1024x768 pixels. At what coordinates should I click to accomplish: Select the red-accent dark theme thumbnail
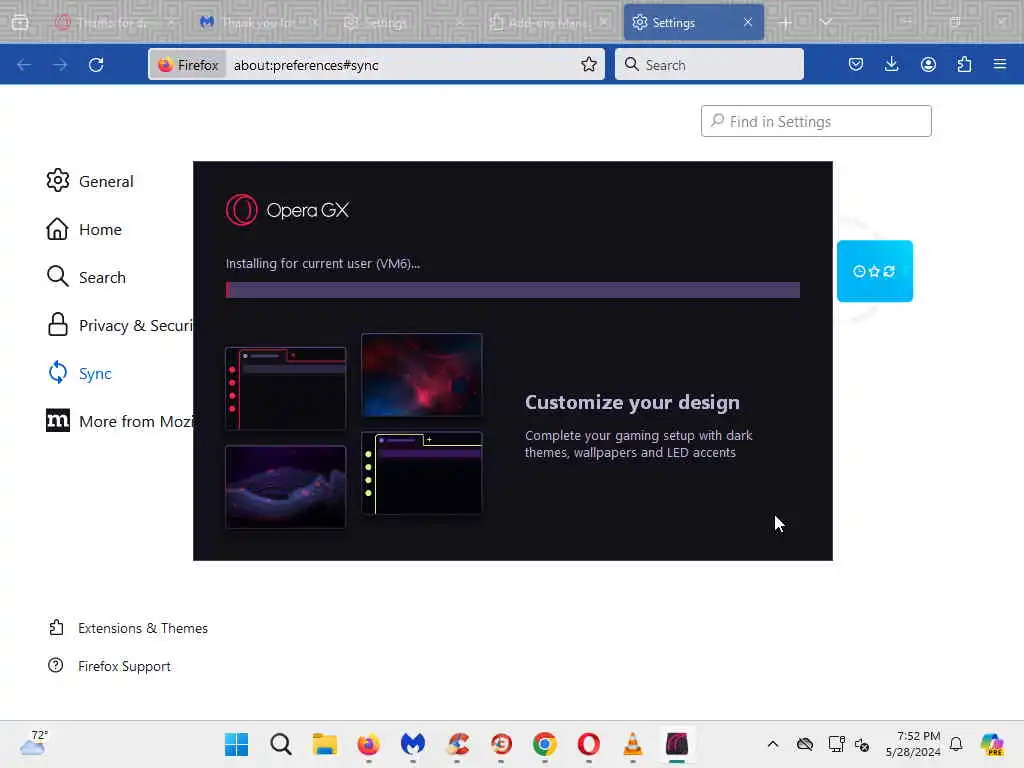click(x=286, y=389)
